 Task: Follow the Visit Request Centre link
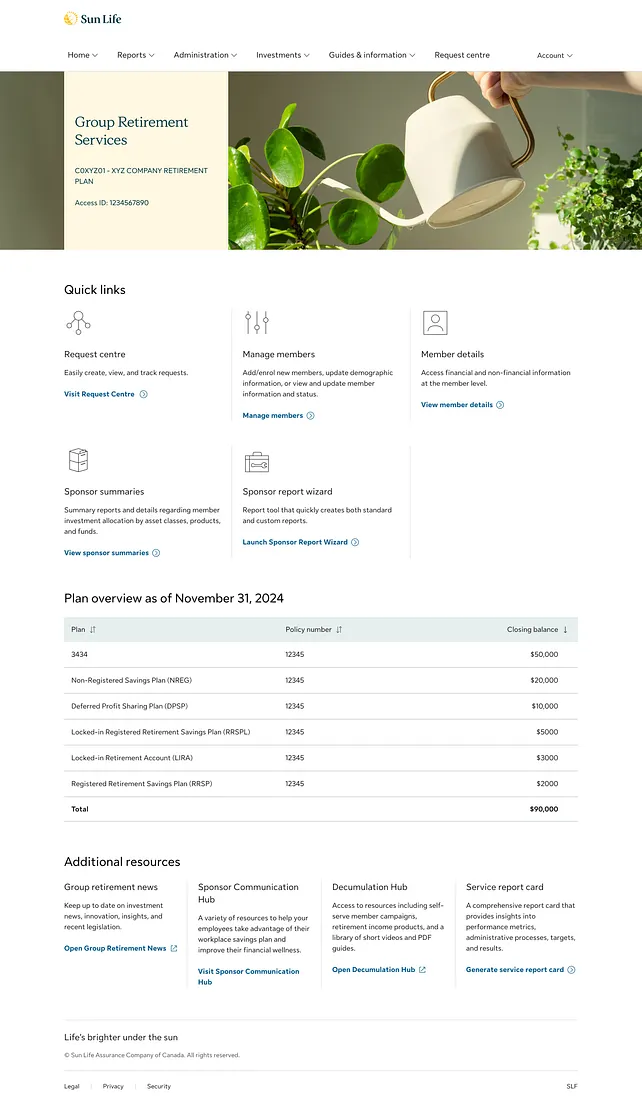(99, 394)
